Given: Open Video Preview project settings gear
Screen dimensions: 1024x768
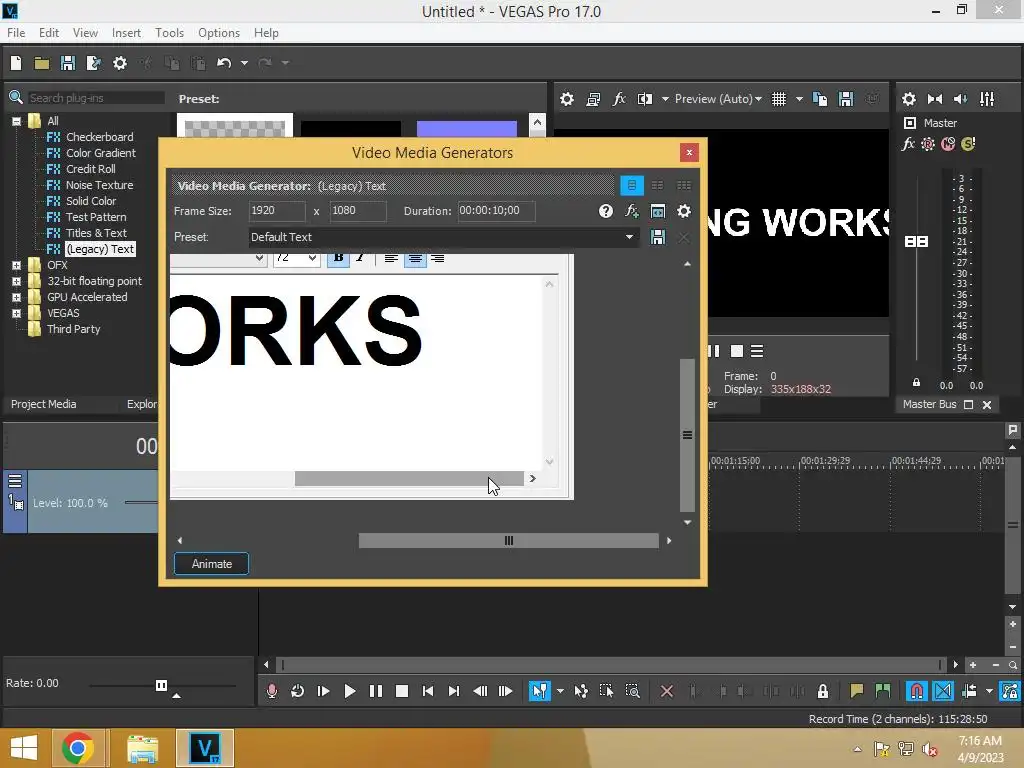Looking at the screenshot, I should click(x=567, y=99).
